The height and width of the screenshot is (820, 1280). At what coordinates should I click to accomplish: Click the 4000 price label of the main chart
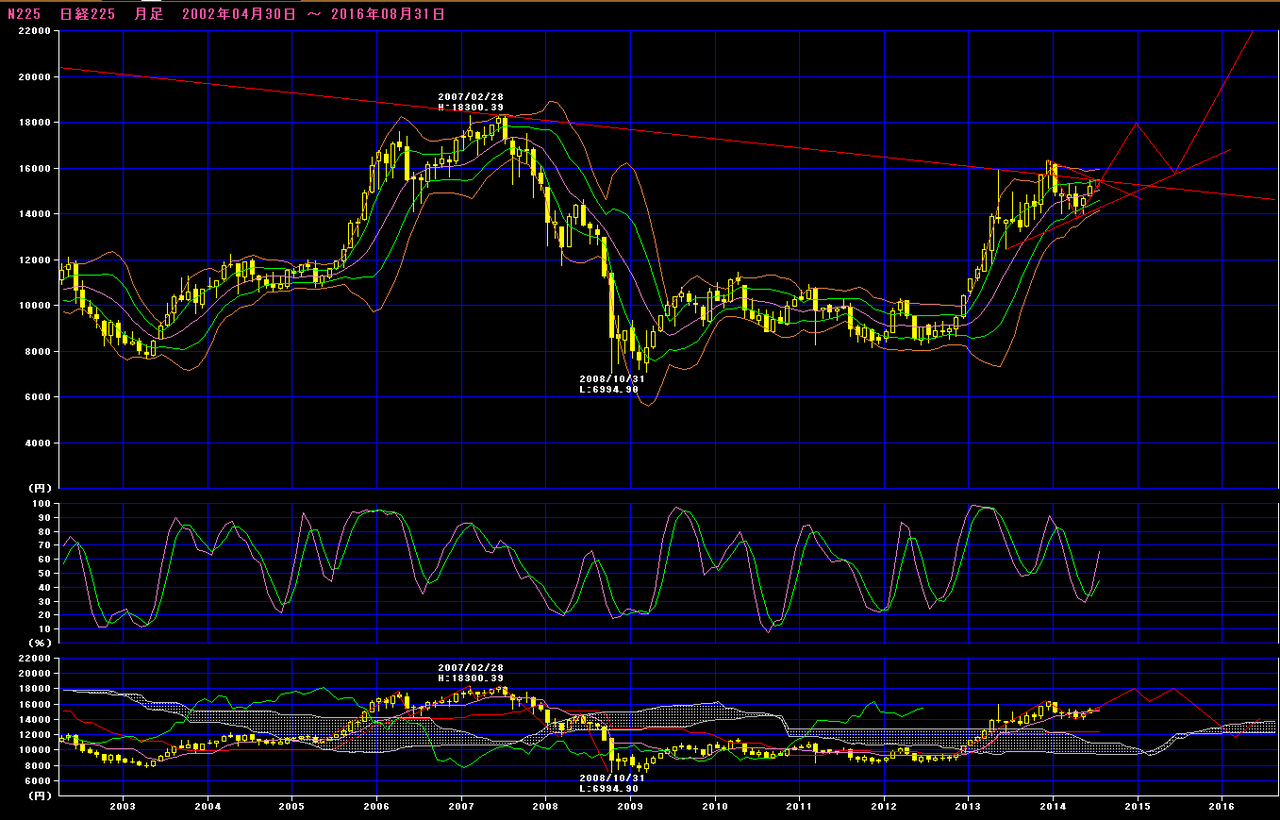pyautogui.click(x=36, y=443)
